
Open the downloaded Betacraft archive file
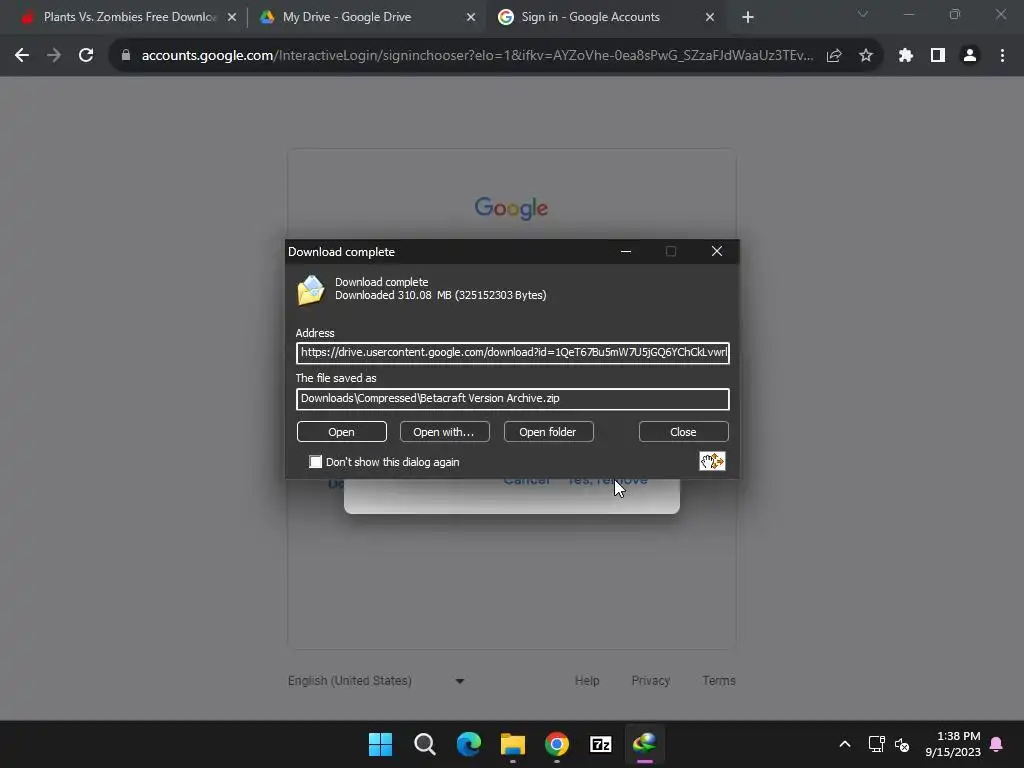click(x=342, y=432)
